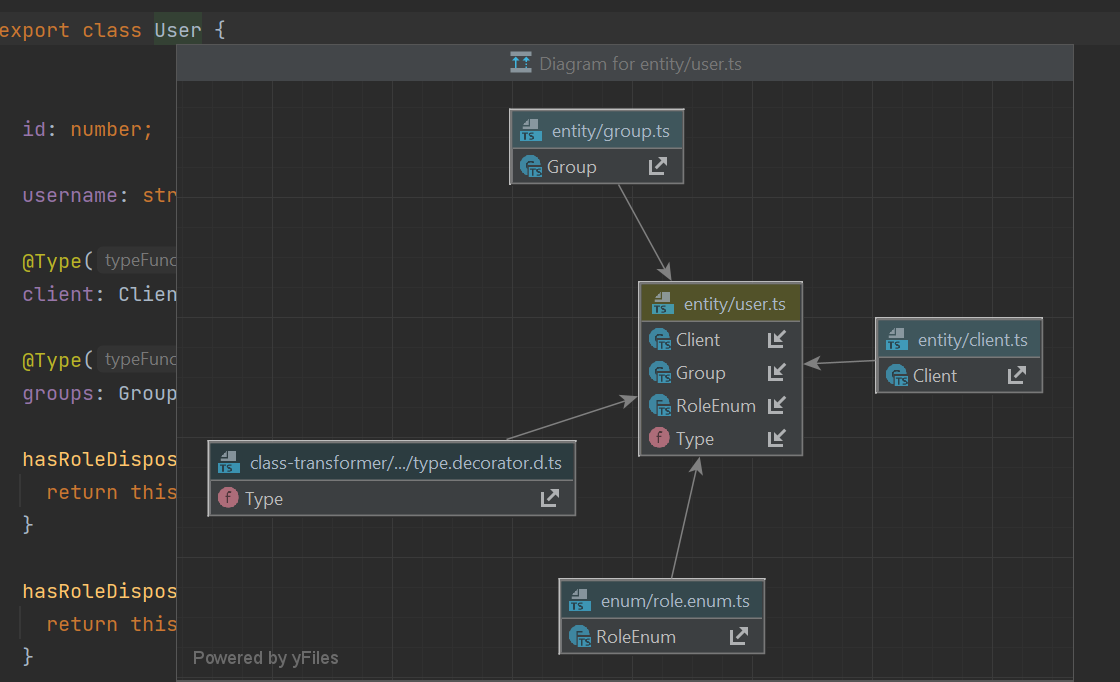Click the Diagram for entity/user.ts title
Image resolution: width=1120 pixels, height=682 pixels.
coord(640,64)
